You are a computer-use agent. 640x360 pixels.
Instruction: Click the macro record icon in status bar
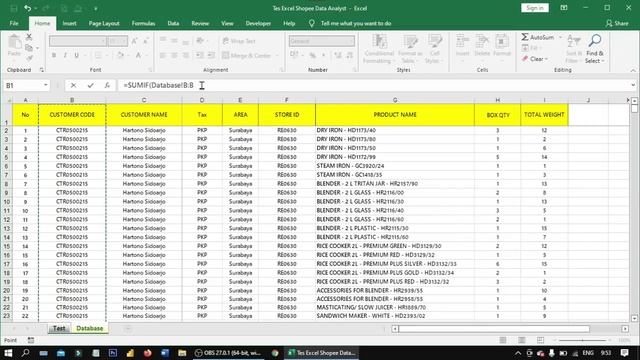(x=31, y=340)
